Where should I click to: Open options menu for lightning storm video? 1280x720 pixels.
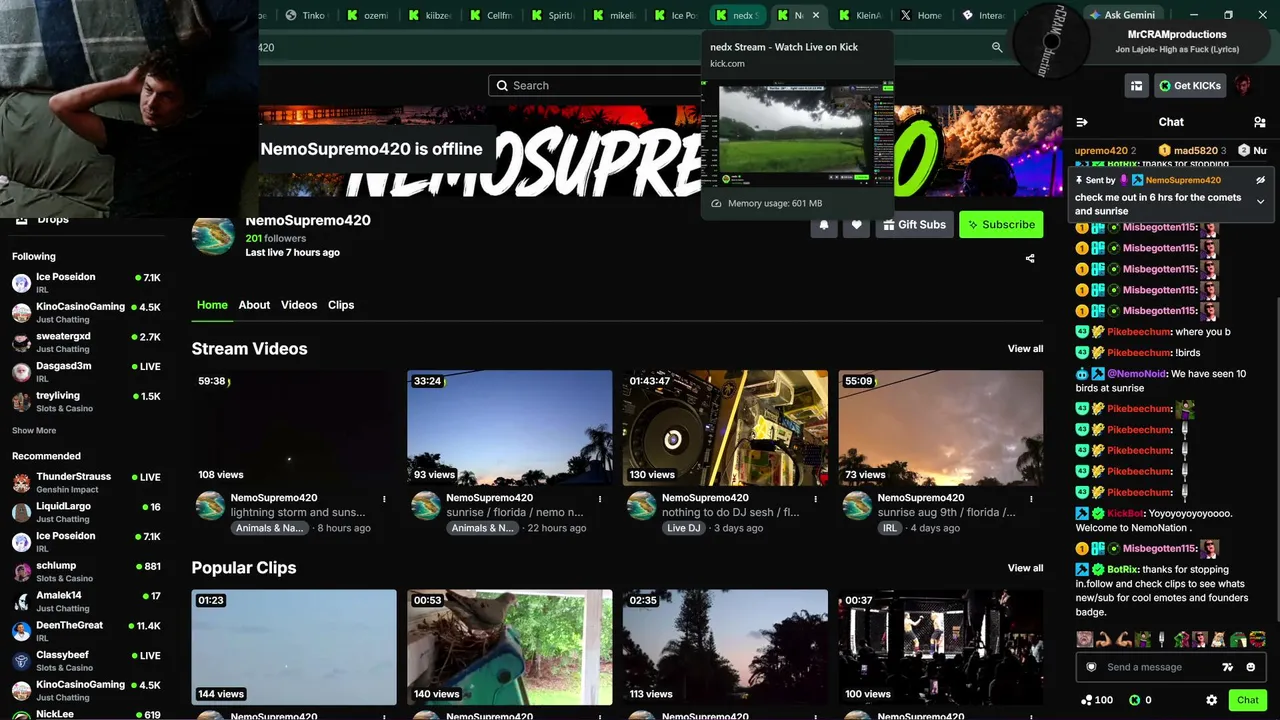point(384,498)
